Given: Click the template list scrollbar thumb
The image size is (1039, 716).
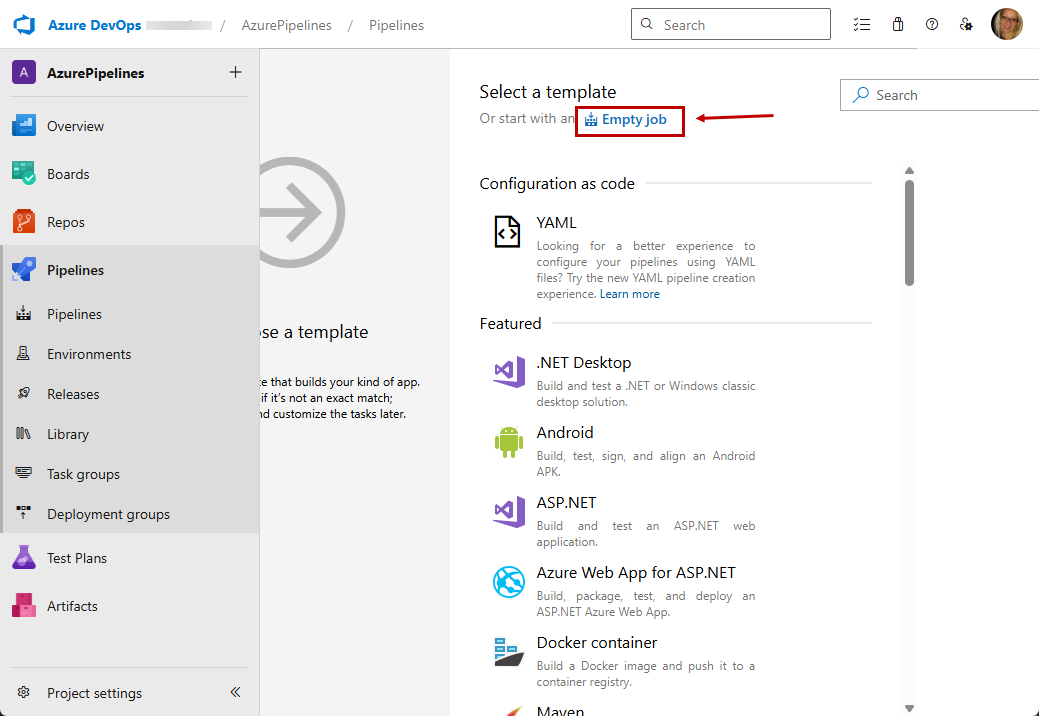Looking at the screenshot, I should (x=909, y=232).
